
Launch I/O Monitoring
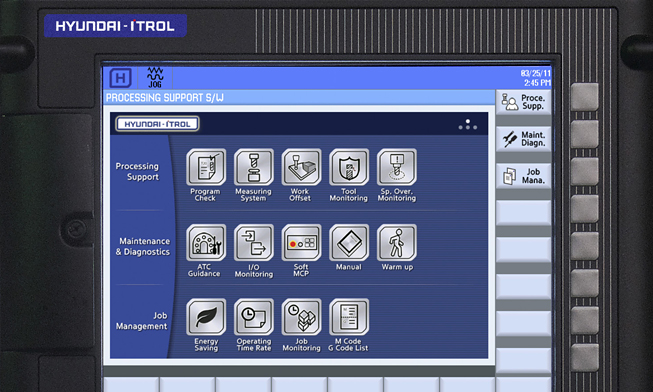point(254,242)
